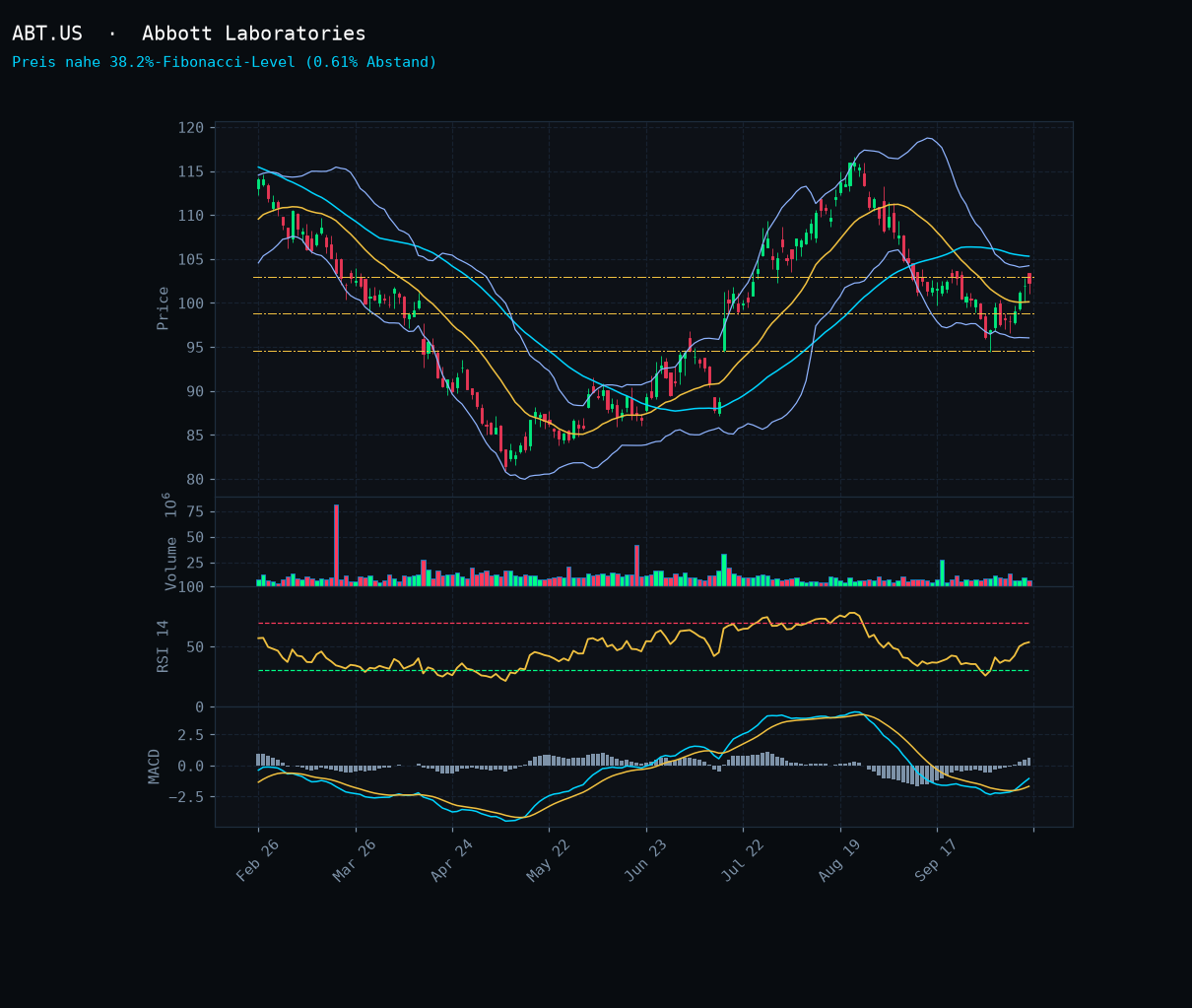Click the −2.5 tick on the MACD axis
Screen dimensions: 1192x1008
(187, 797)
